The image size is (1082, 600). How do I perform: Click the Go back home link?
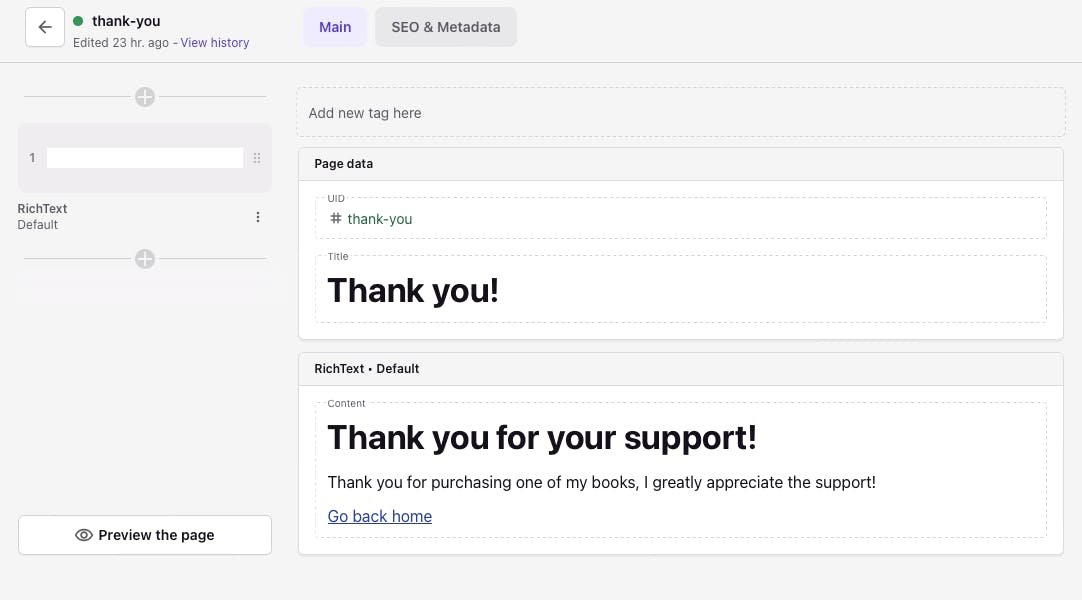coord(379,516)
